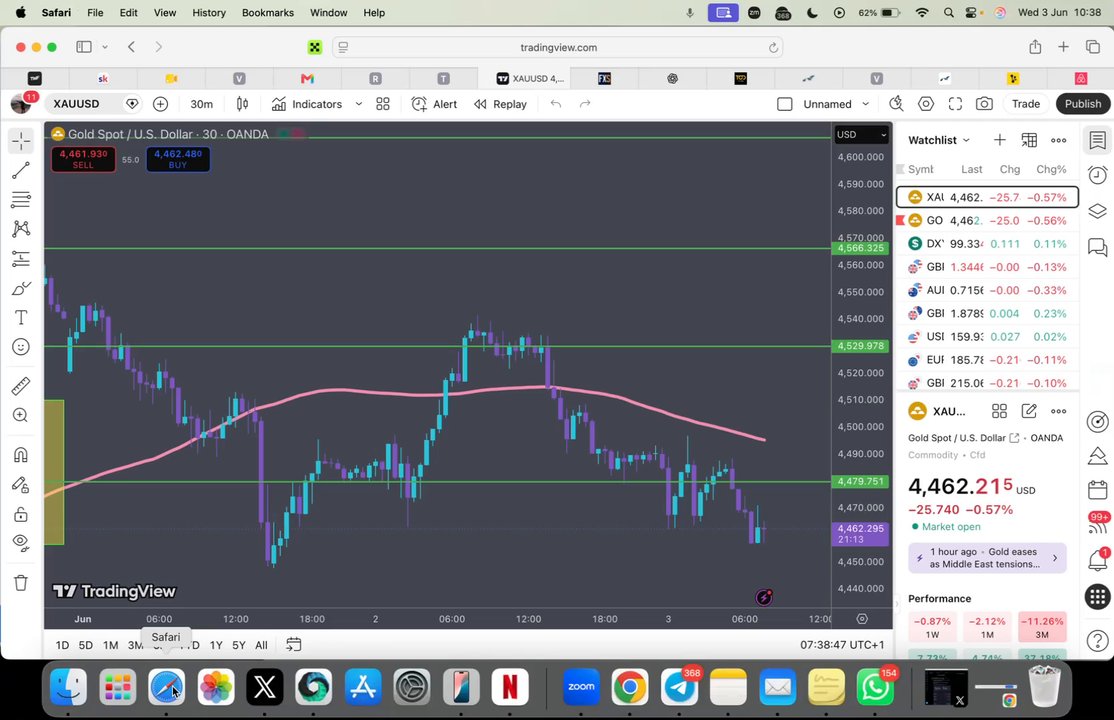The height and width of the screenshot is (720, 1114).
Task: Open the Safari Bookmarks menu
Action: point(268,13)
